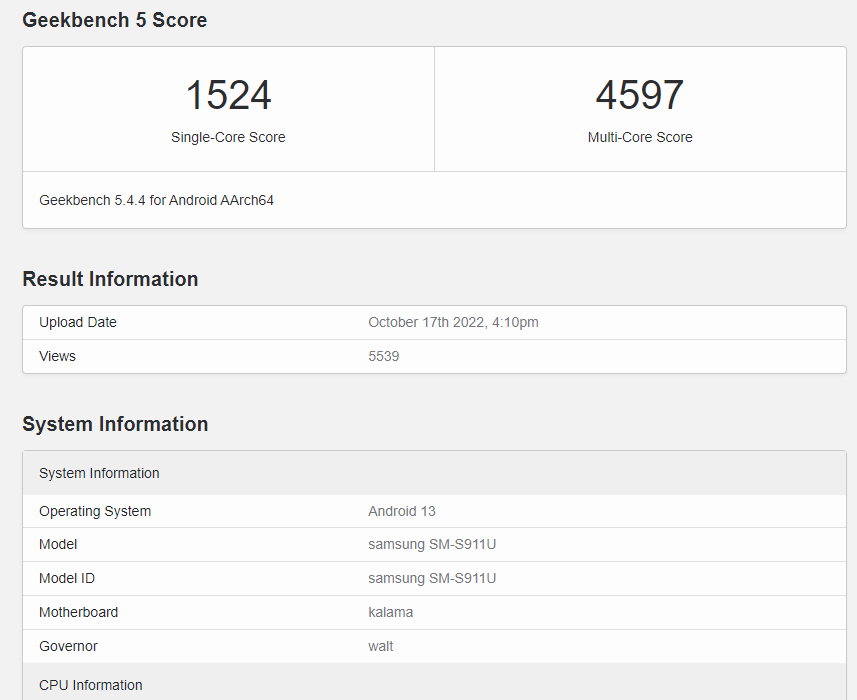Screen dimensions: 857x700
Task: Click the System Information table header row
Action: coord(99,473)
